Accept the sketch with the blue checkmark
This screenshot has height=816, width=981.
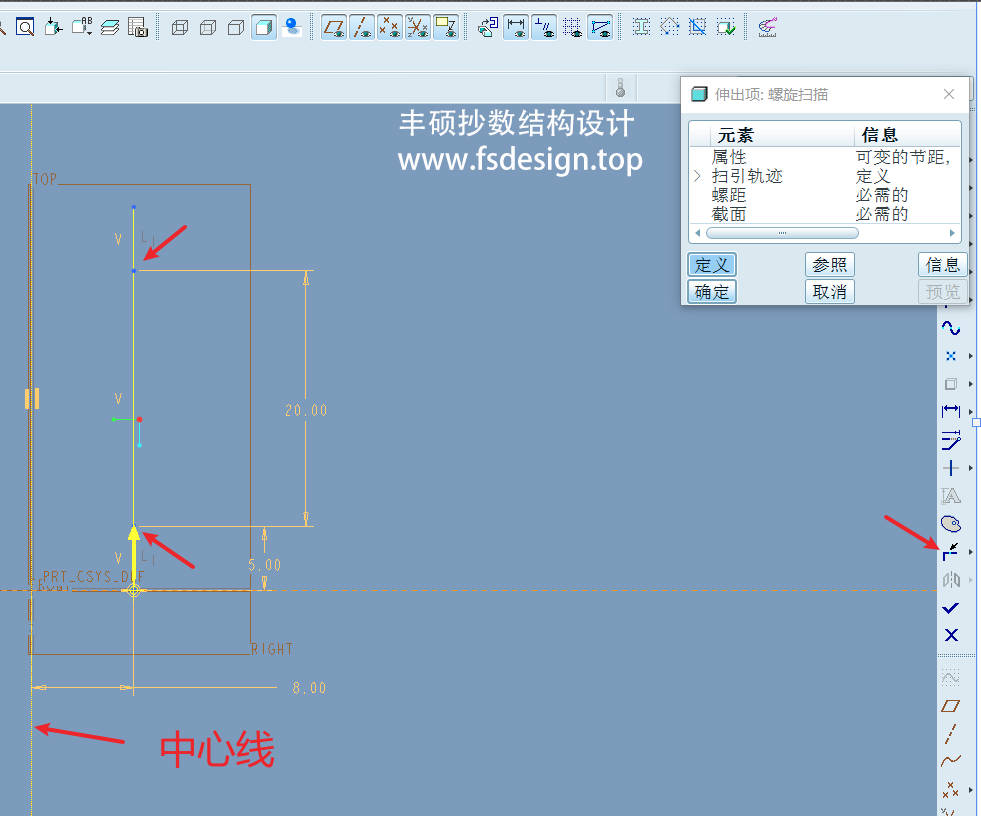click(x=951, y=608)
